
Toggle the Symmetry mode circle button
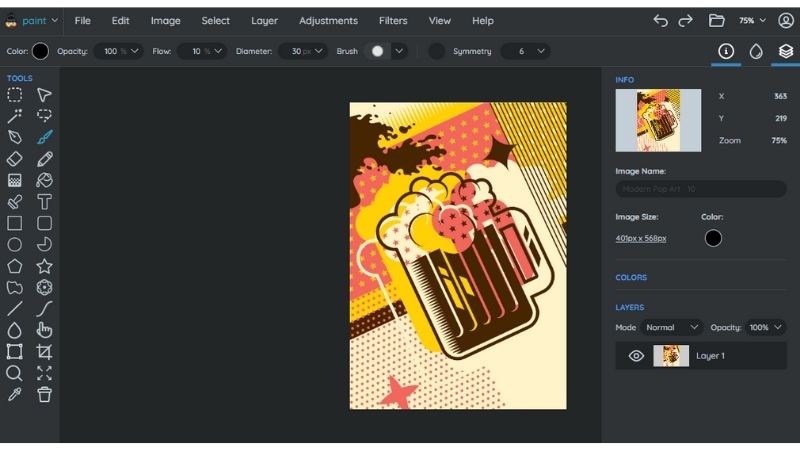pyautogui.click(x=436, y=51)
